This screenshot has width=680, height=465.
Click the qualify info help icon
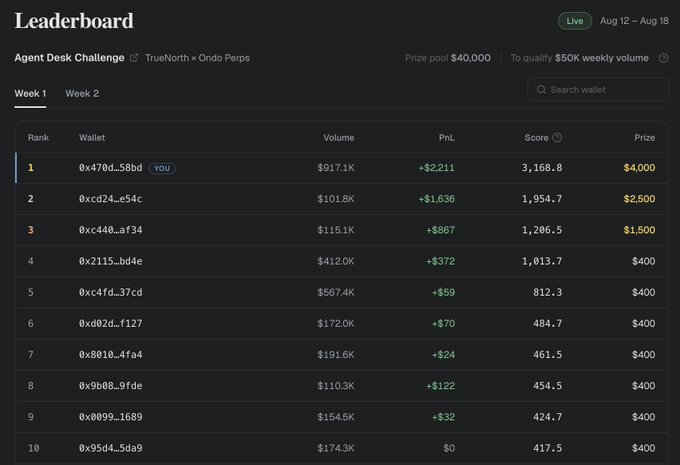664,58
